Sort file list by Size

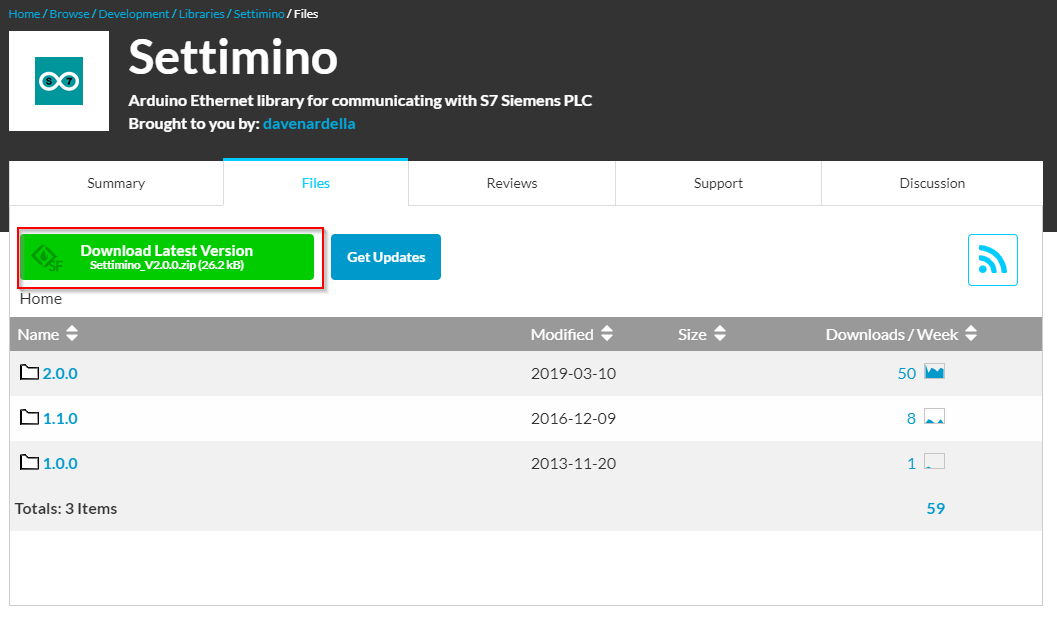click(x=702, y=334)
